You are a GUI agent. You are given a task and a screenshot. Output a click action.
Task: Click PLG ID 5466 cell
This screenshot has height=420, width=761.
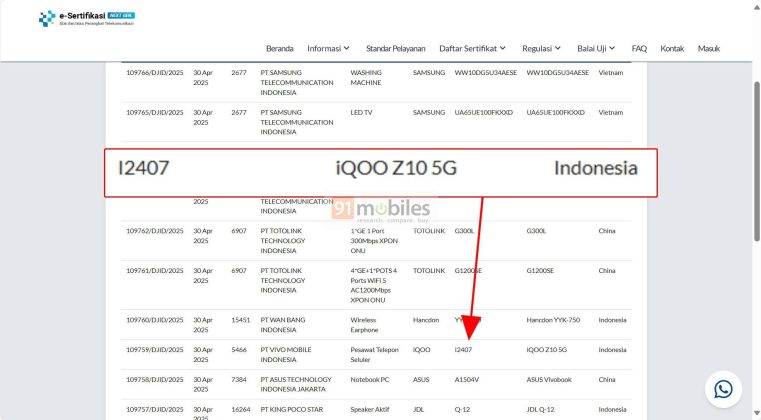[x=239, y=350]
